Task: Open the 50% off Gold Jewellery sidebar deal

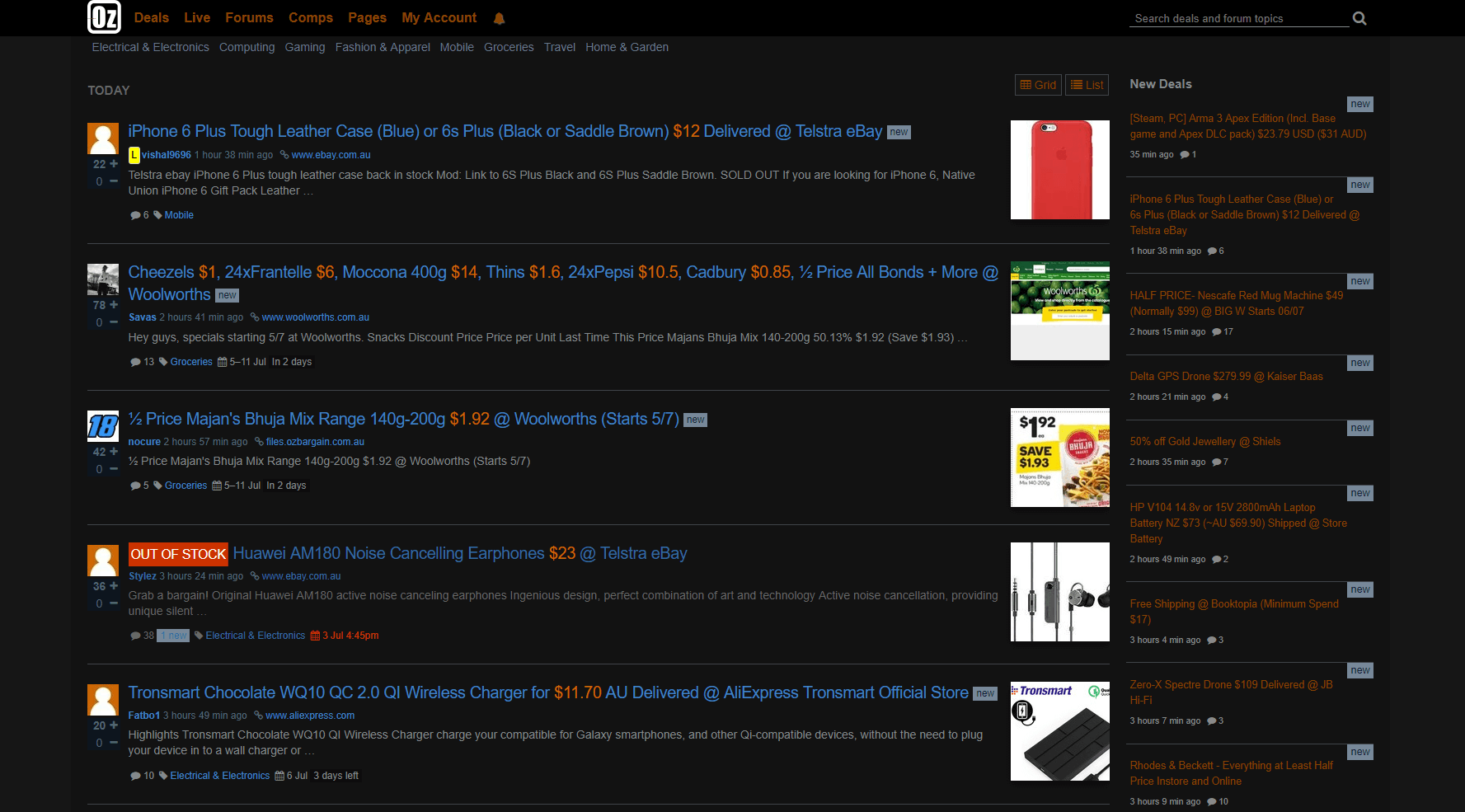Action: click(x=1205, y=442)
